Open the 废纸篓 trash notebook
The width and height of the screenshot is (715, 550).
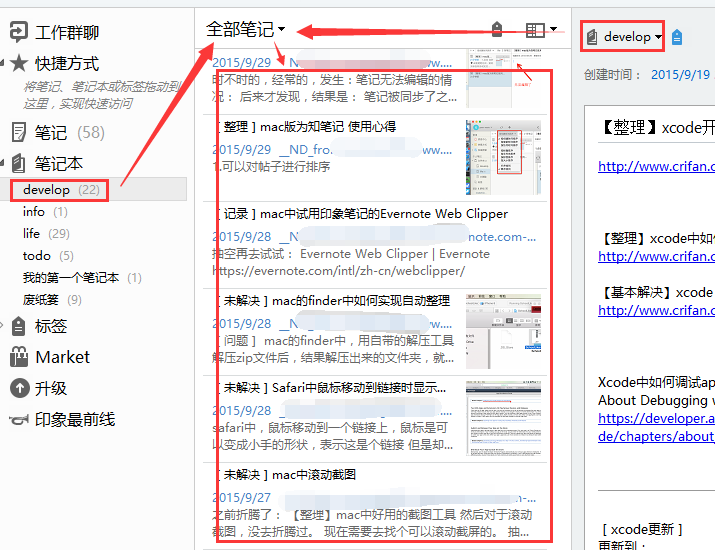coord(52,300)
